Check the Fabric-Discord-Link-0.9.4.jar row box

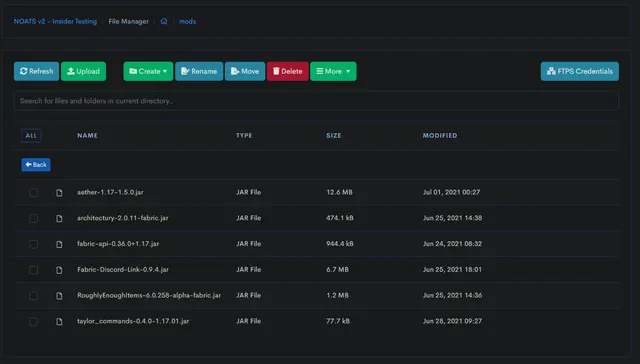click(33, 270)
